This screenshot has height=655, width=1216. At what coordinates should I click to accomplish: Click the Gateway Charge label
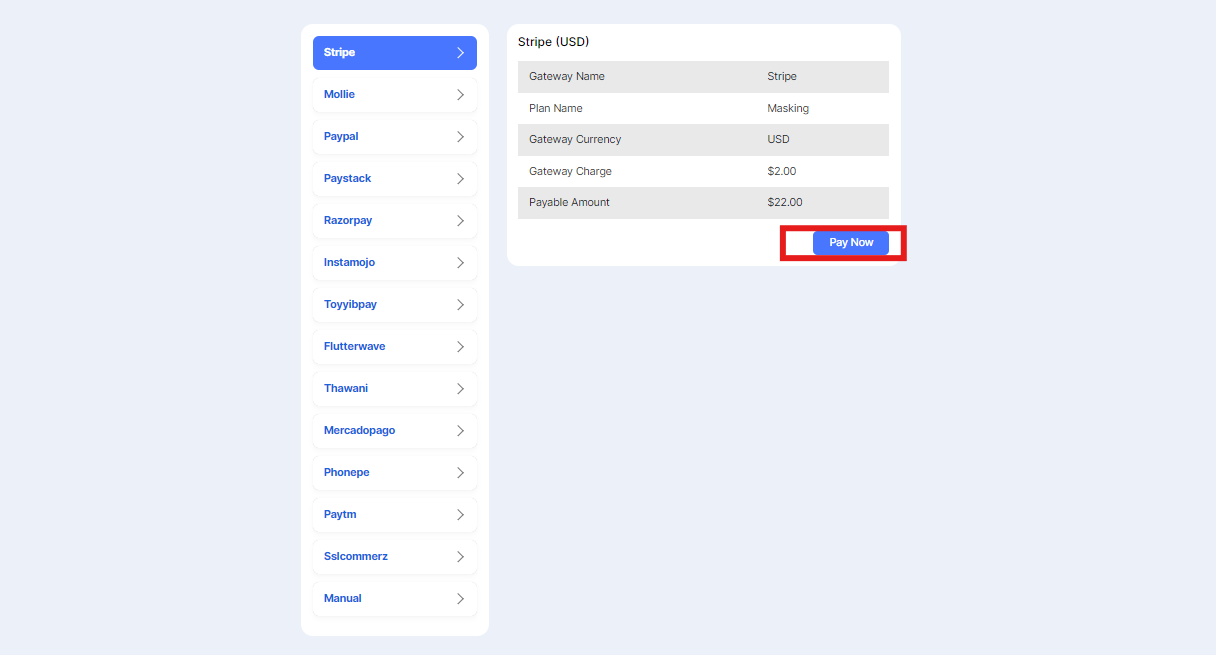click(570, 171)
